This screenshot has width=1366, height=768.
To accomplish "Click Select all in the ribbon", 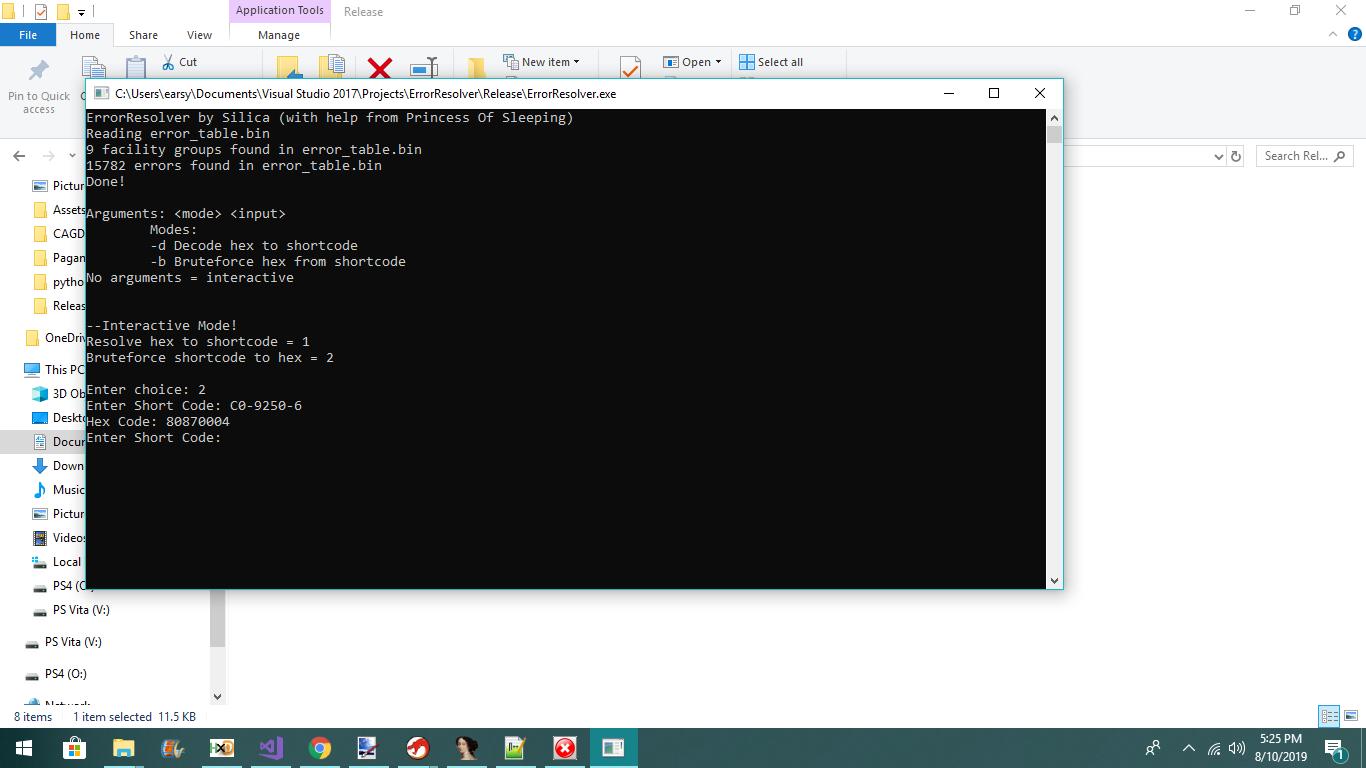I will pos(771,62).
